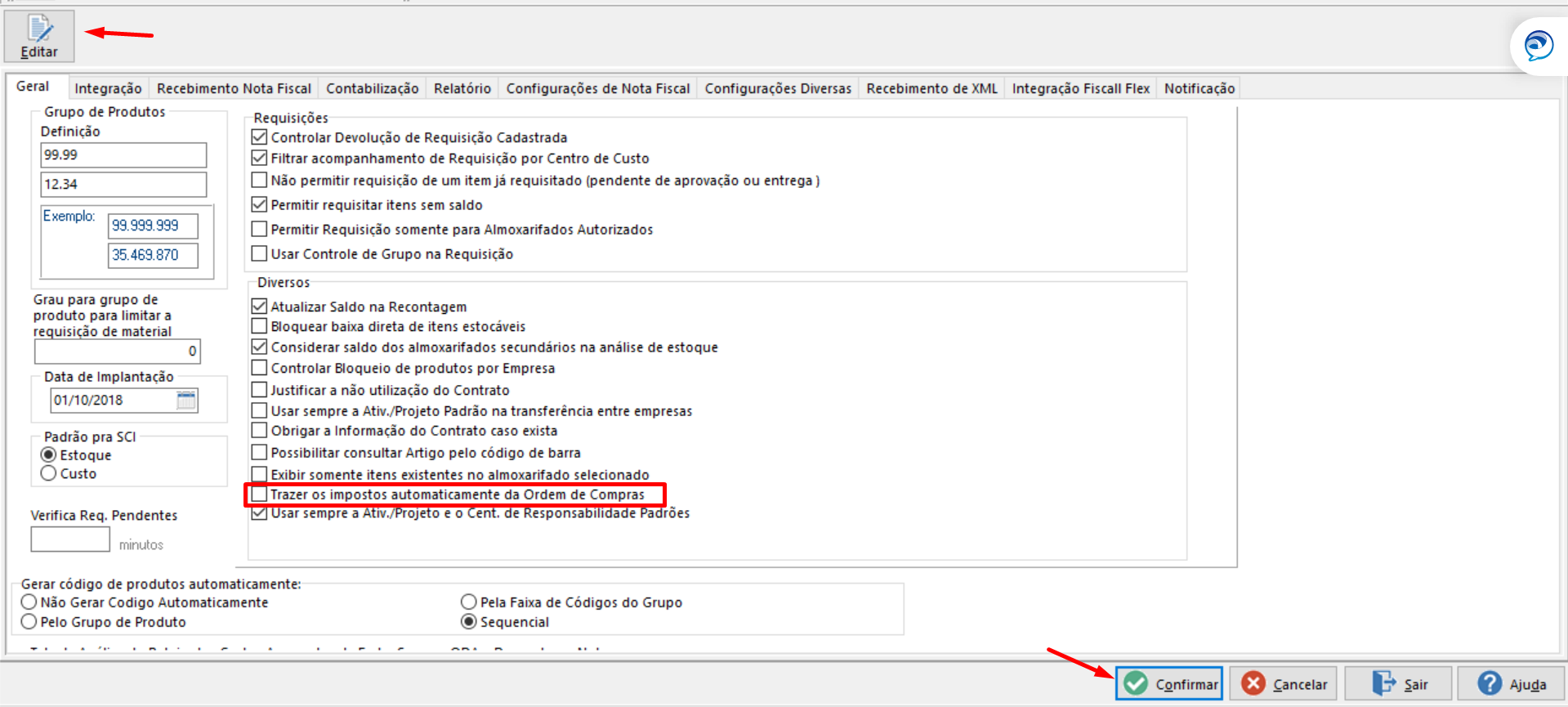The width and height of the screenshot is (1568, 707).
Task: Click the Gerar código de produtos automaticamente label
Action: pos(161,584)
